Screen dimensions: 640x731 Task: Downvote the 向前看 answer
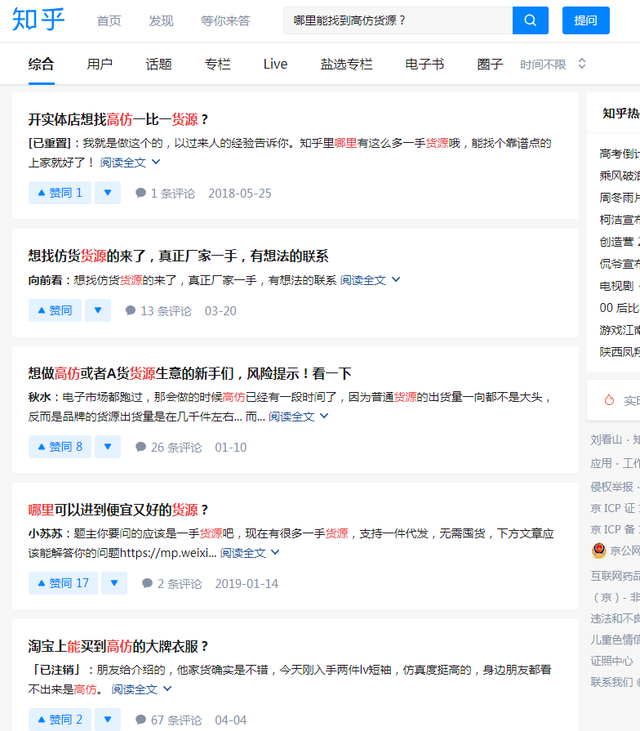98,310
